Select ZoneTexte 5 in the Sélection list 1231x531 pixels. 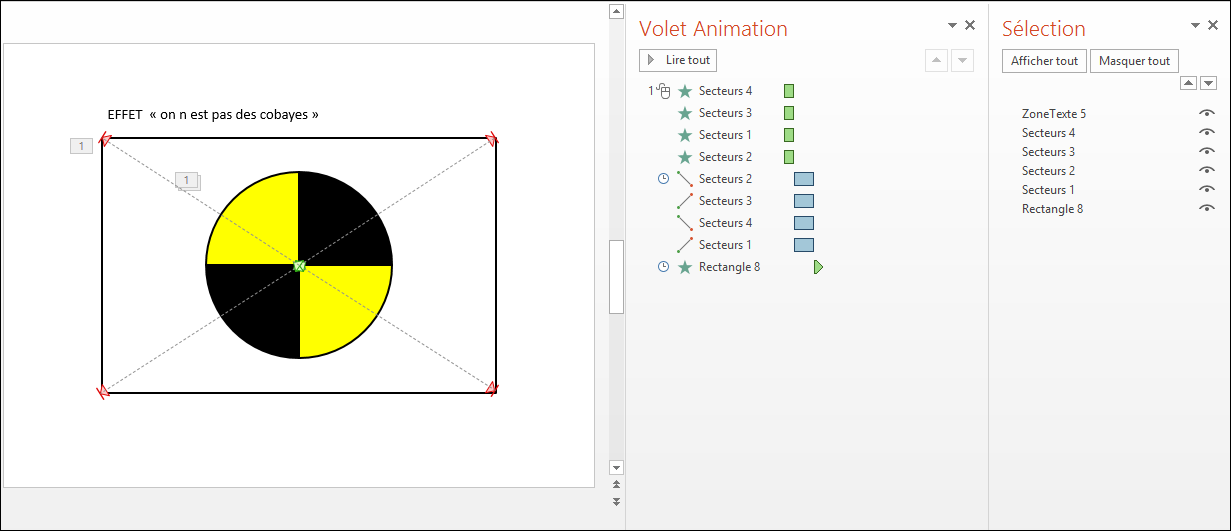(x=1054, y=114)
